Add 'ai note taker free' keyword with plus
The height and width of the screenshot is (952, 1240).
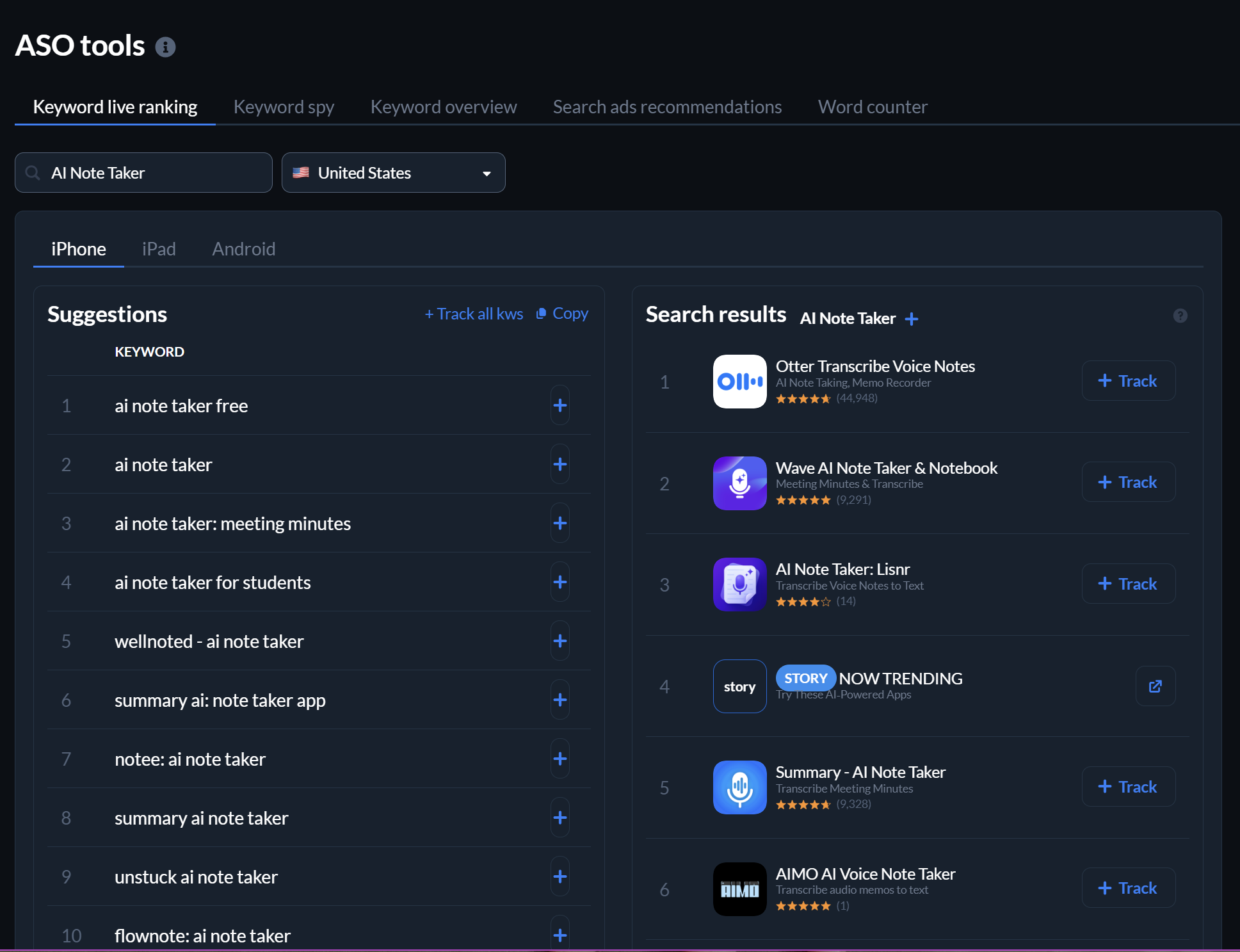coord(560,405)
